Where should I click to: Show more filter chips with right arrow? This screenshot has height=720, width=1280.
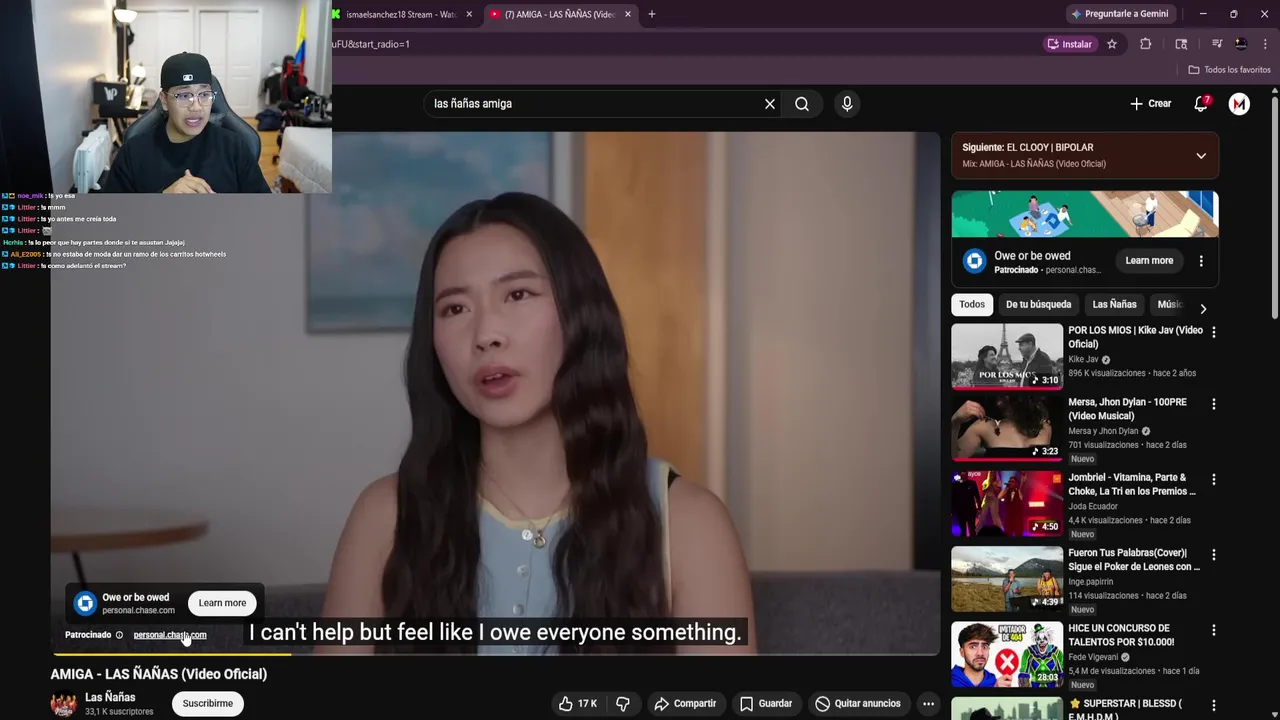pyautogui.click(x=1203, y=309)
